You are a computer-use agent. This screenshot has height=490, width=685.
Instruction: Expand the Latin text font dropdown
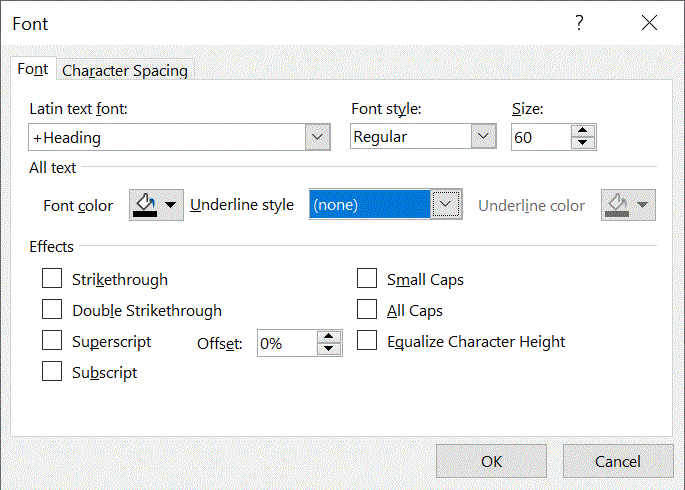click(318, 137)
